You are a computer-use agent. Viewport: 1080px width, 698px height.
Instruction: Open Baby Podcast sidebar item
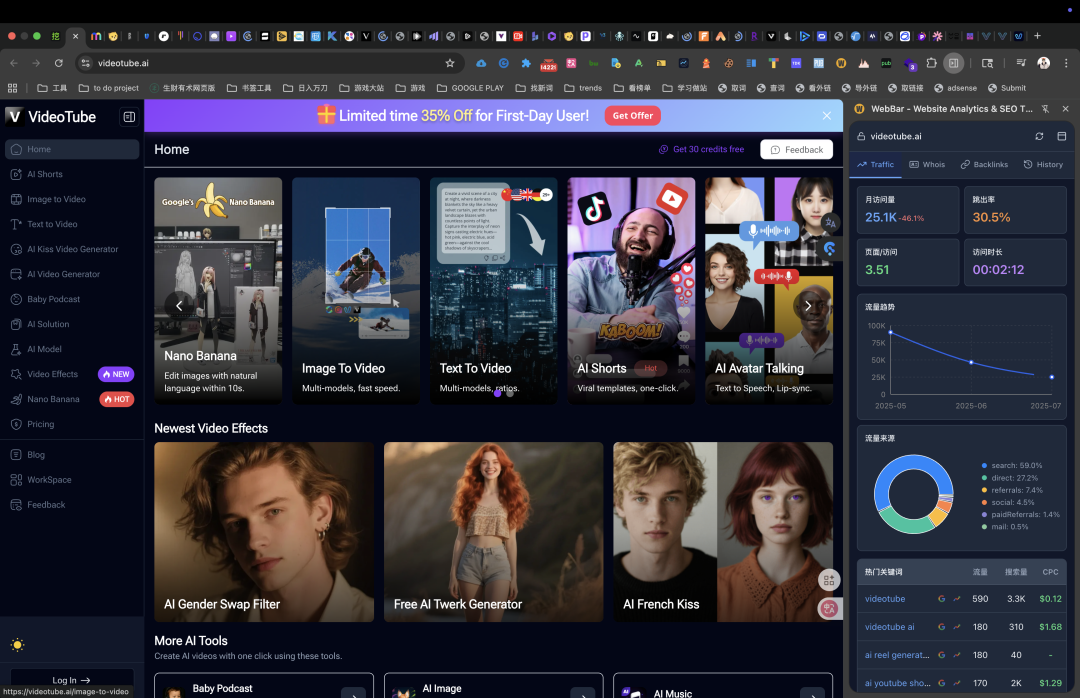point(72,299)
